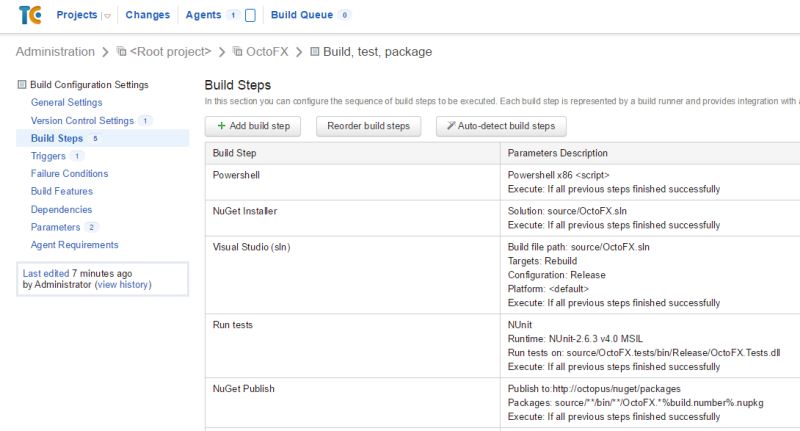Click the Add build step button
Viewport: 800px width, 431px height.
253,126
